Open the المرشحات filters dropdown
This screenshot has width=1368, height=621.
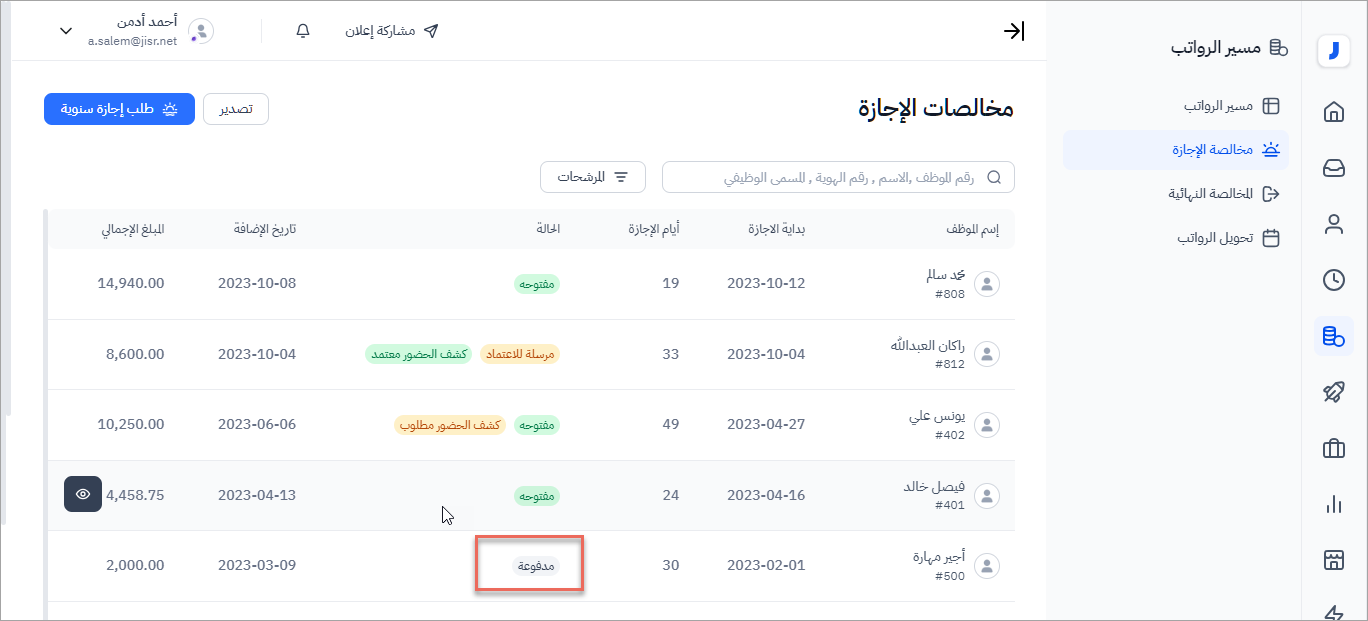click(593, 177)
